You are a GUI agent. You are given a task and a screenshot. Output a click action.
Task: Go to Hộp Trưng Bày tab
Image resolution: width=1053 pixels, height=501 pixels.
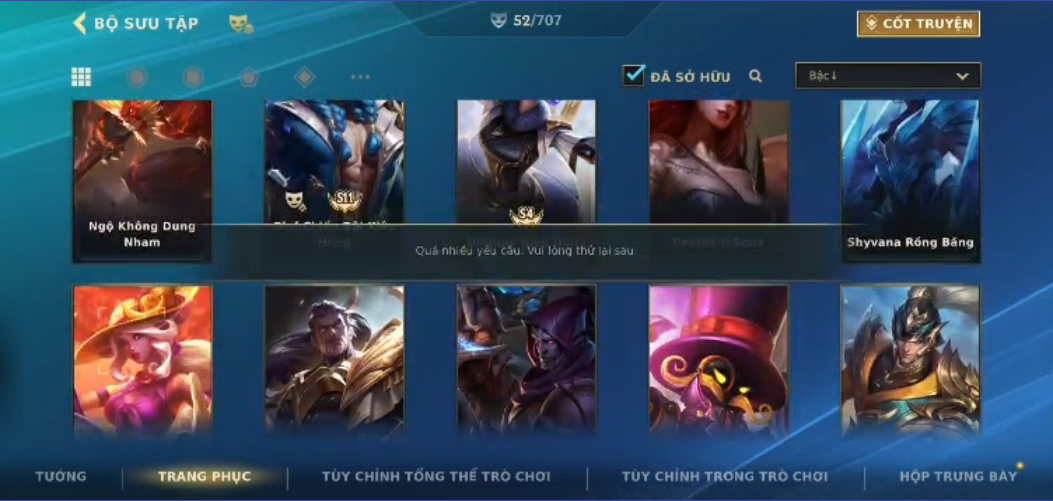click(958, 477)
